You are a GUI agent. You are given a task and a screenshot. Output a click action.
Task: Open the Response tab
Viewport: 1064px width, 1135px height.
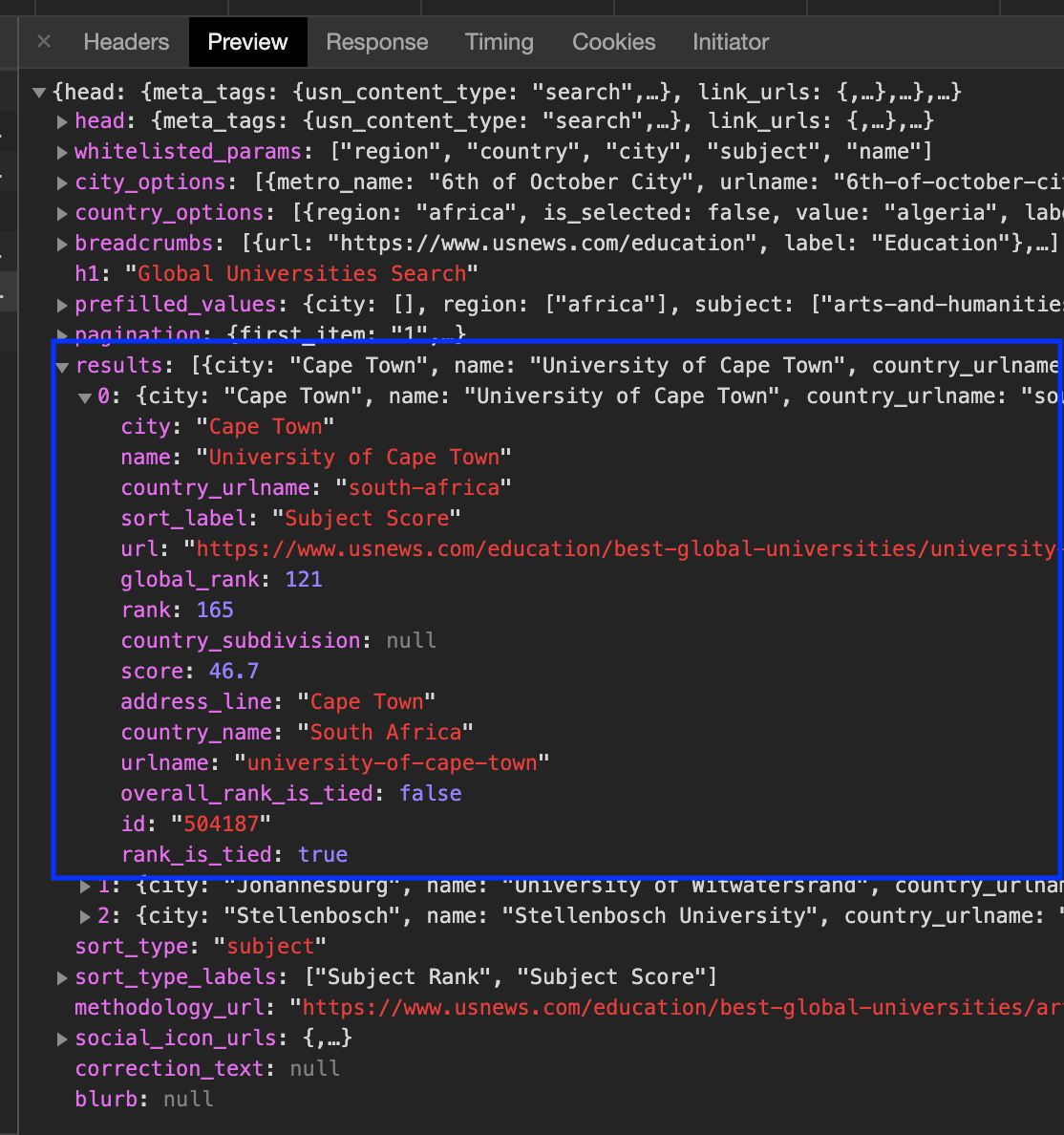[376, 42]
